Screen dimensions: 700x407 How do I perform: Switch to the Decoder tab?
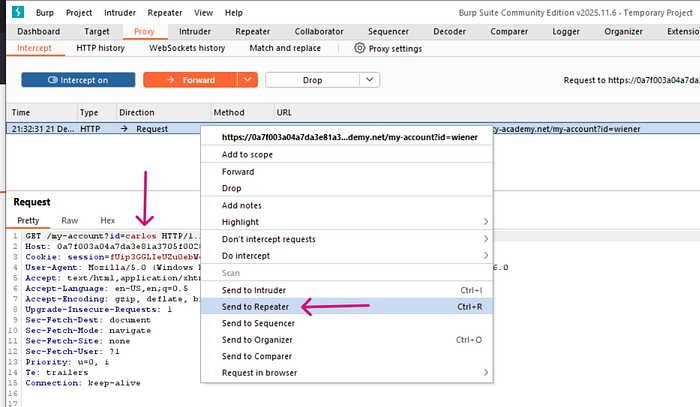click(x=449, y=32)
